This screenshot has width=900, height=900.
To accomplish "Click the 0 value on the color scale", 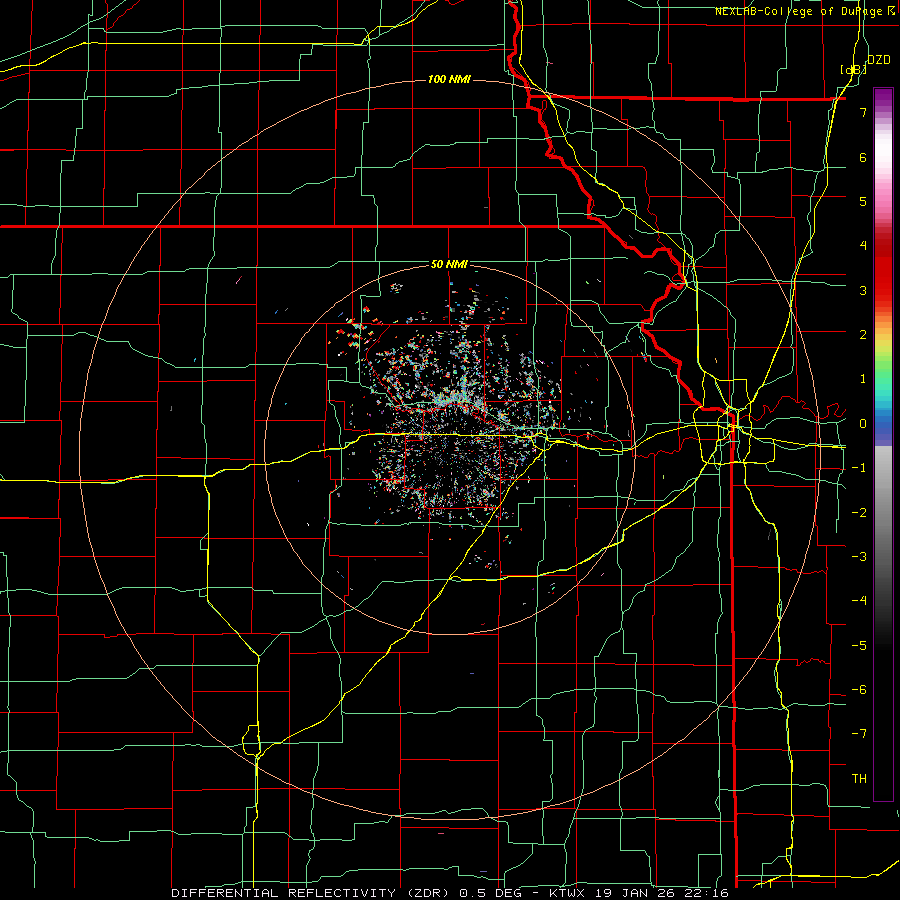I will pos(863,424).
